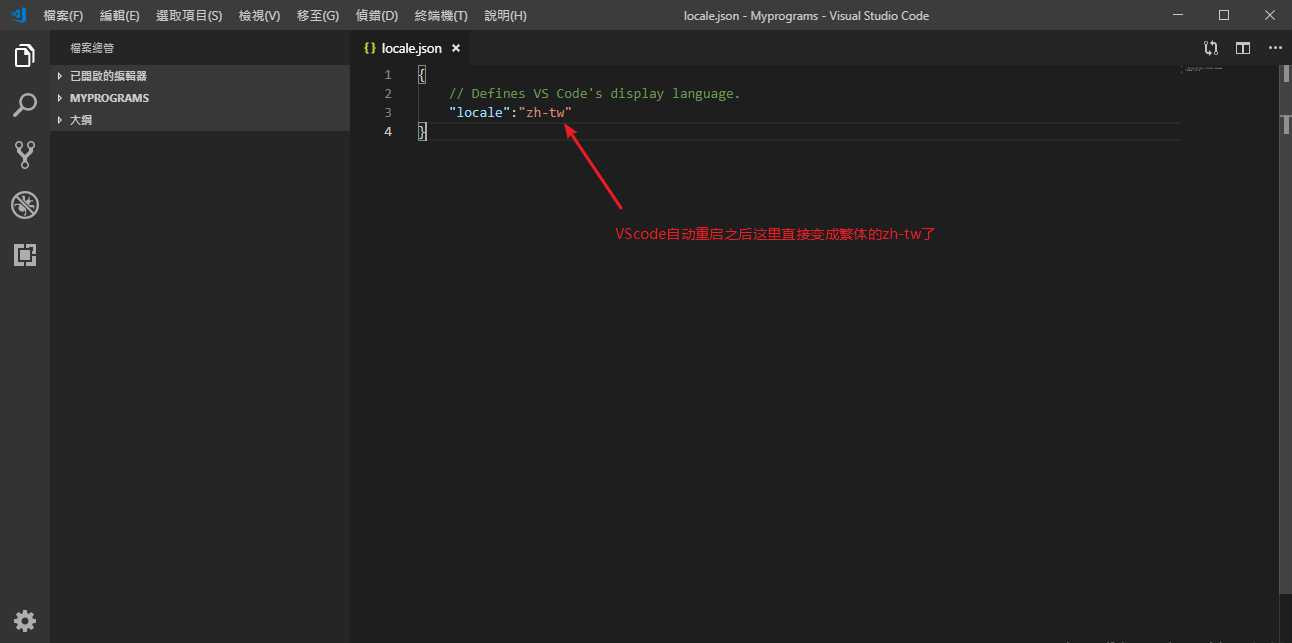Viewport: 1292px width, 643px height.
Task: Open the 選取項目(S) menu
Action: [189, 16]
